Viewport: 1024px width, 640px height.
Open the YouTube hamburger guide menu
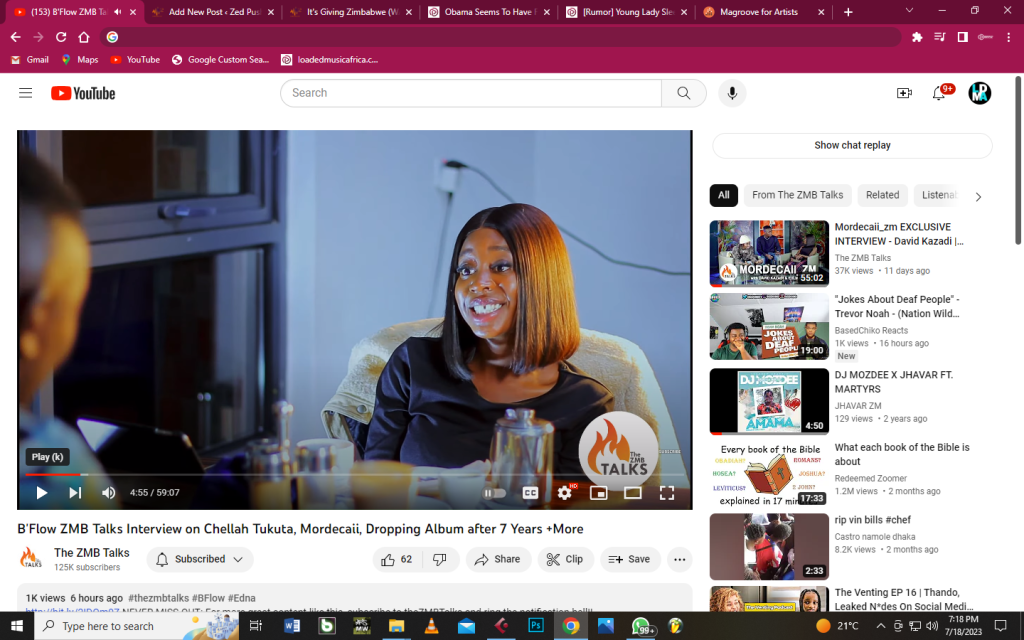[25, 93]
